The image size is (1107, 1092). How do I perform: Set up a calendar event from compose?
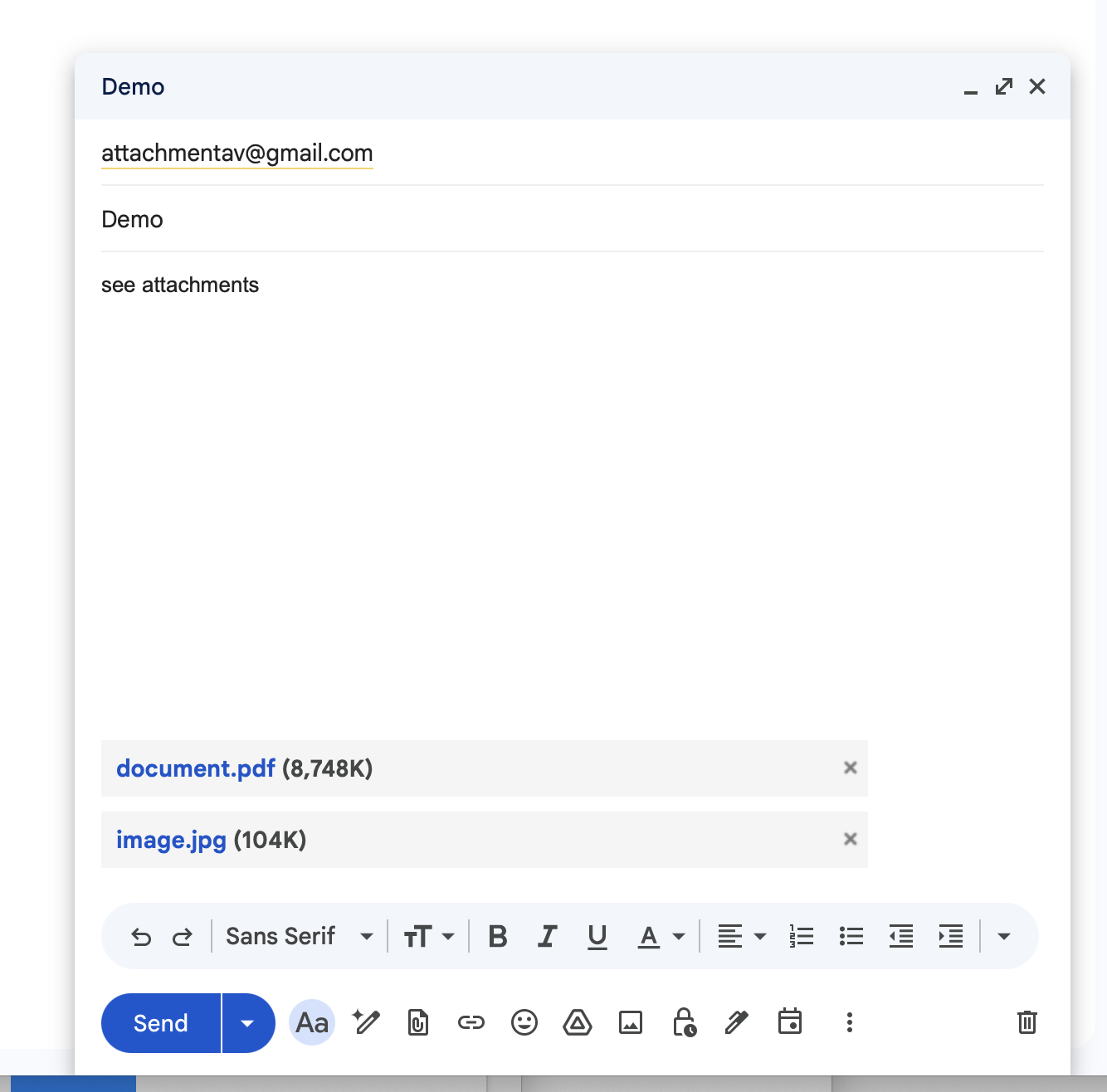click(x=790, y=1022)
